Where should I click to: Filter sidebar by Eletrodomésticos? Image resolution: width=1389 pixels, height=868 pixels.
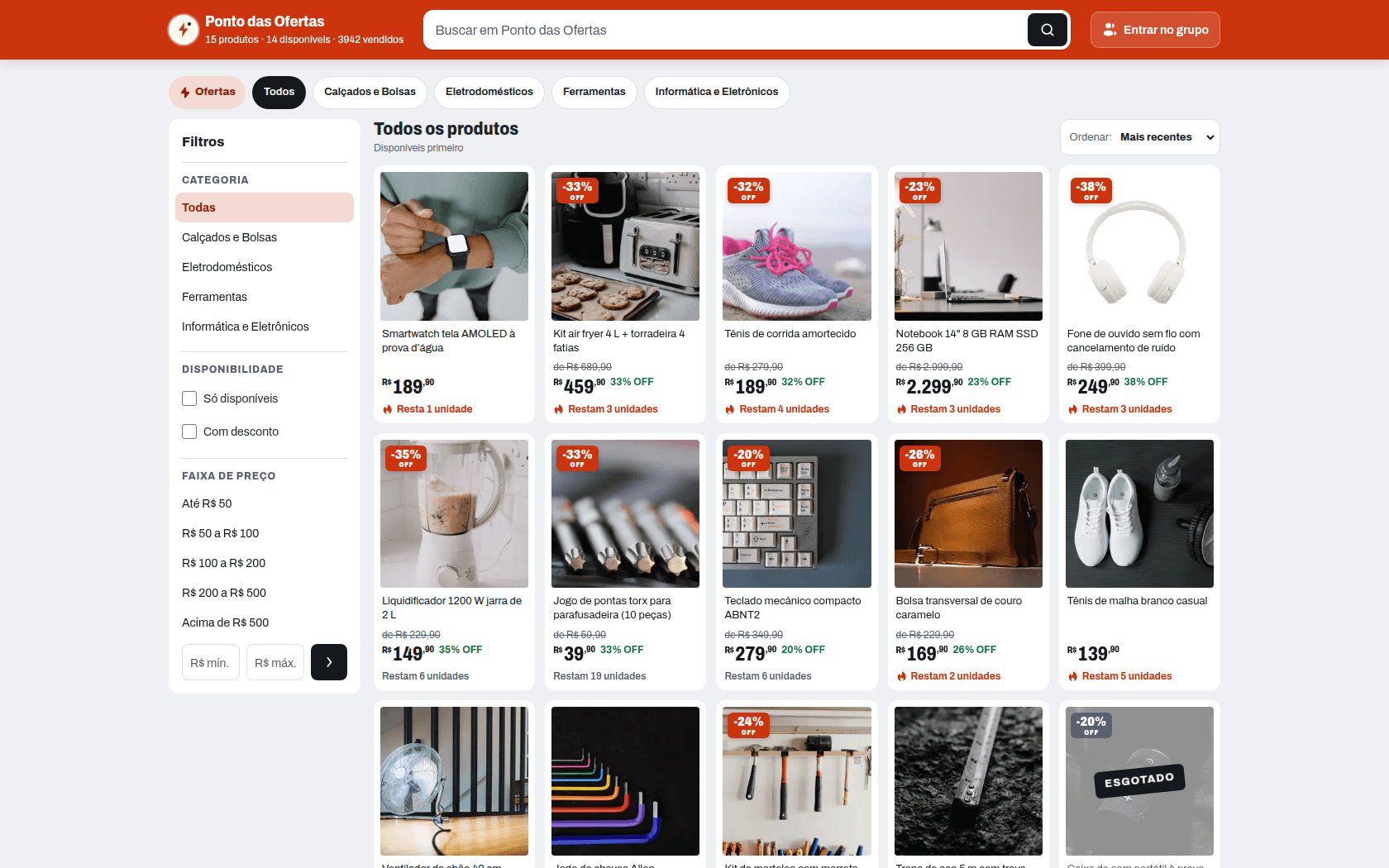pos(265,267)
